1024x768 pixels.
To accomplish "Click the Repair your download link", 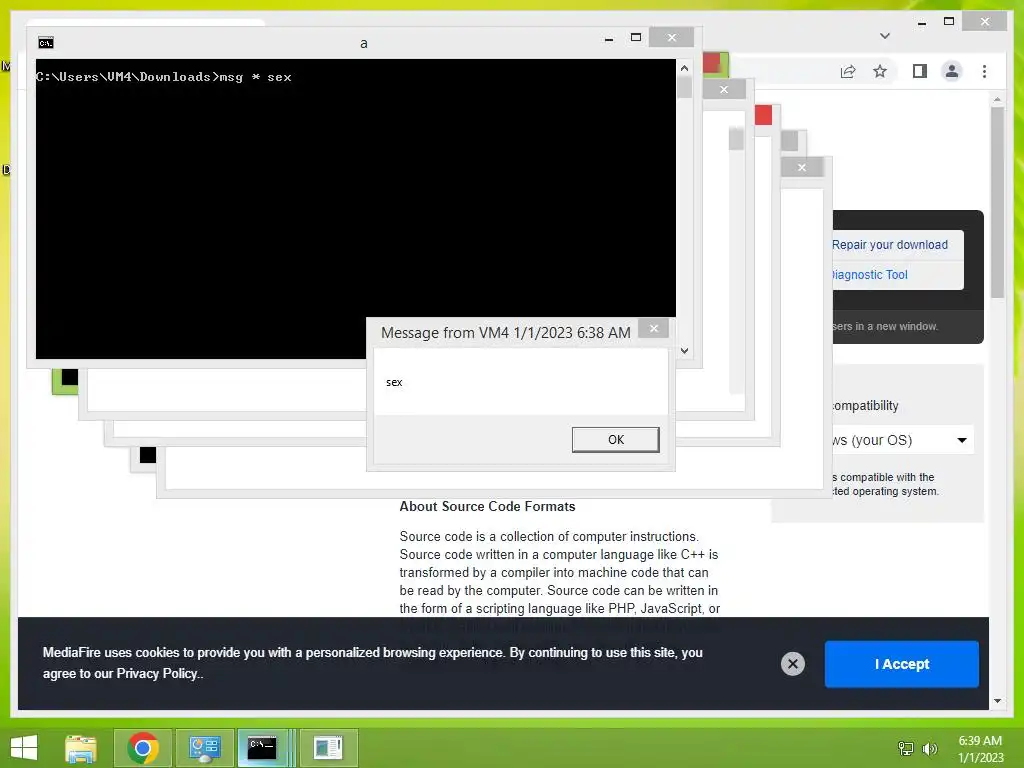I will coord(889,245).
